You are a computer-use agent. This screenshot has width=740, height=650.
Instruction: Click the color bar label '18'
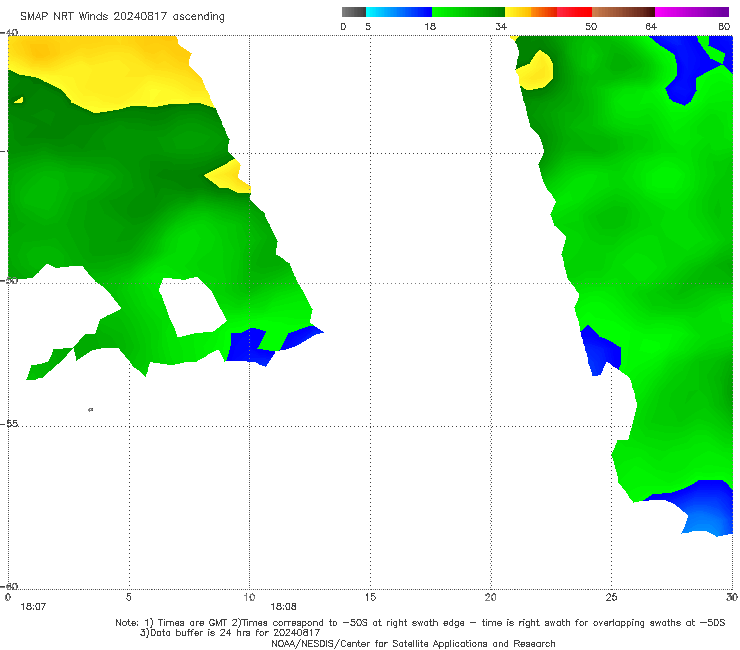(430, 26)
